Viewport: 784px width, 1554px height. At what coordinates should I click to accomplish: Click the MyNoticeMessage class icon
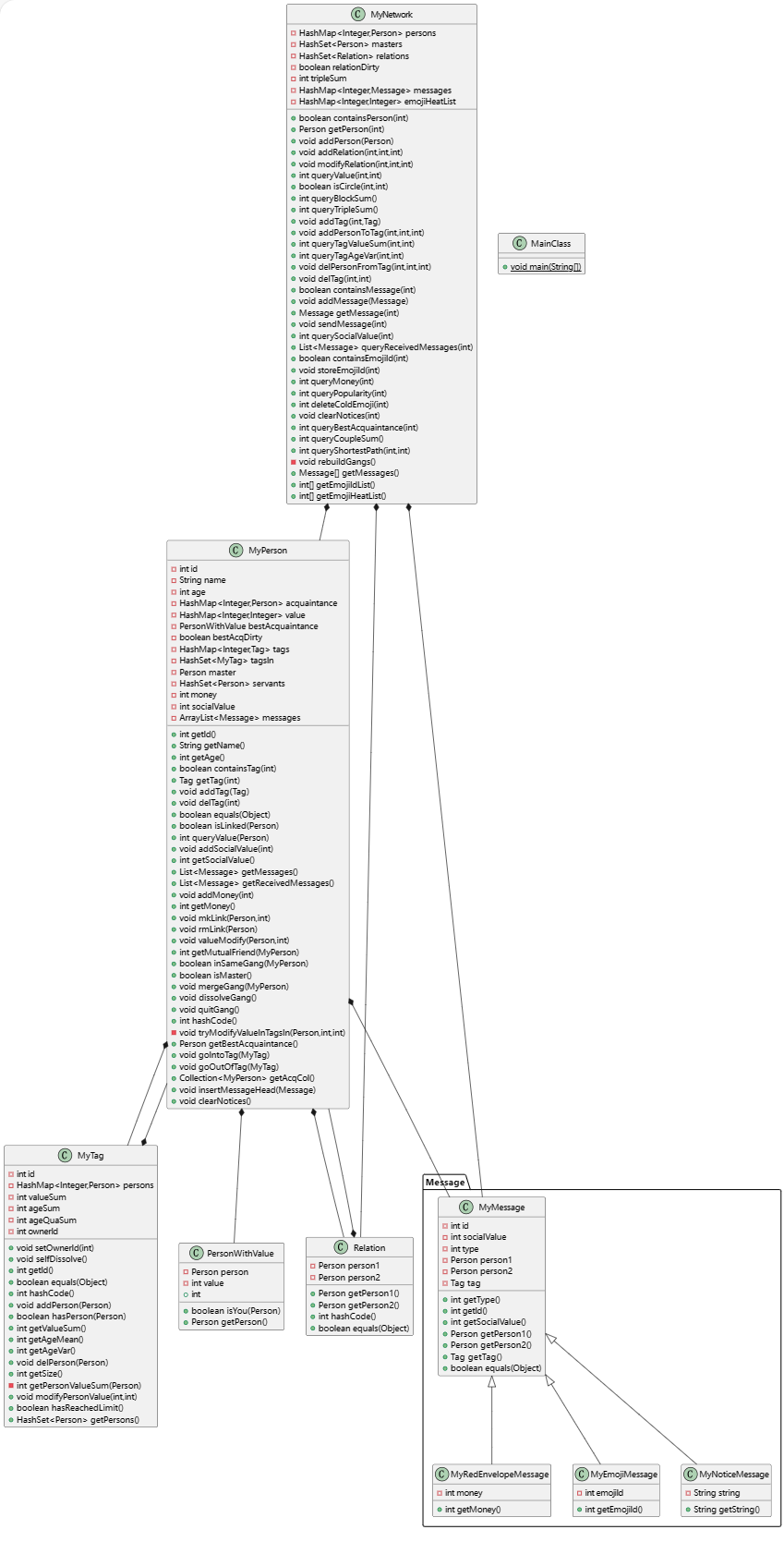(x=690, y=1475)
